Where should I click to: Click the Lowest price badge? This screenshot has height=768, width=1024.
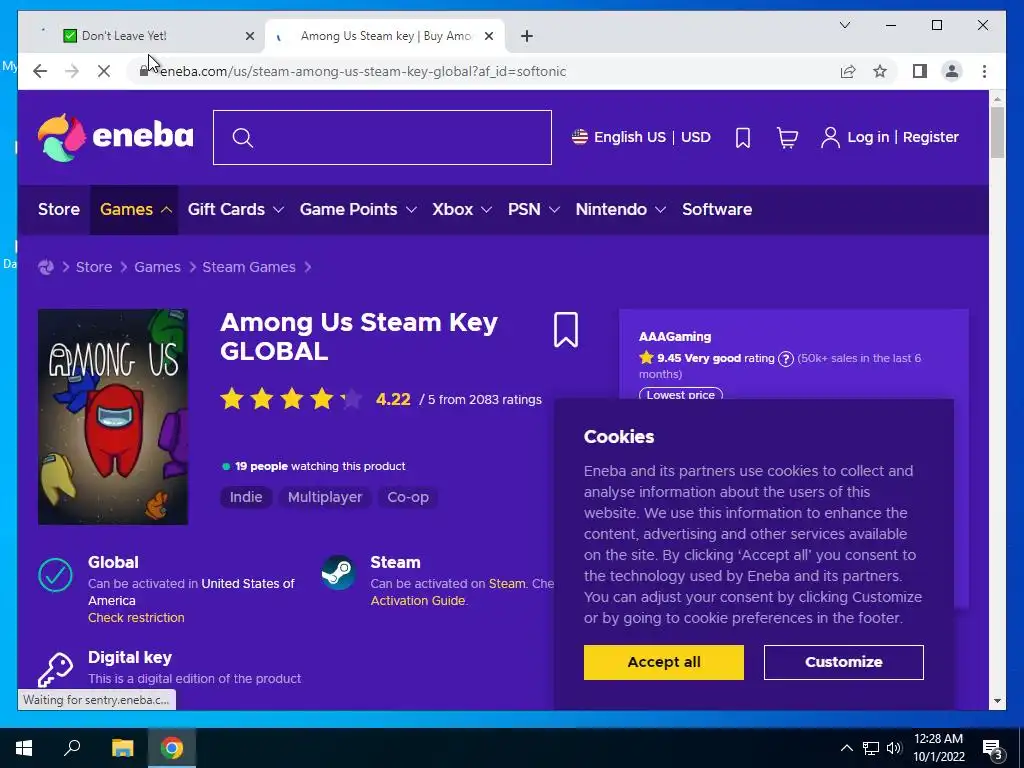pos(680,394)
